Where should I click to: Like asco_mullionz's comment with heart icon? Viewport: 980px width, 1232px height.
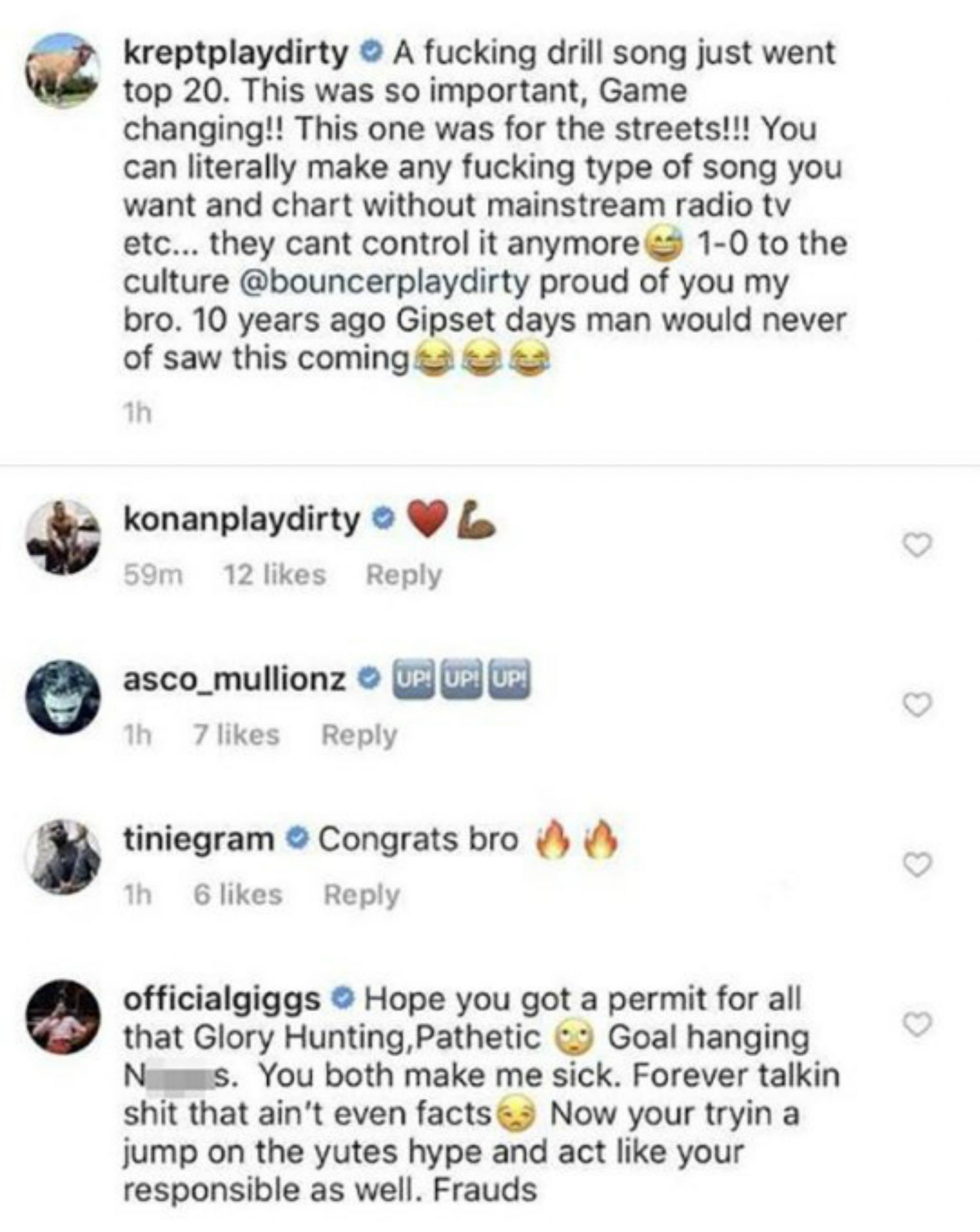pos(916,706)
